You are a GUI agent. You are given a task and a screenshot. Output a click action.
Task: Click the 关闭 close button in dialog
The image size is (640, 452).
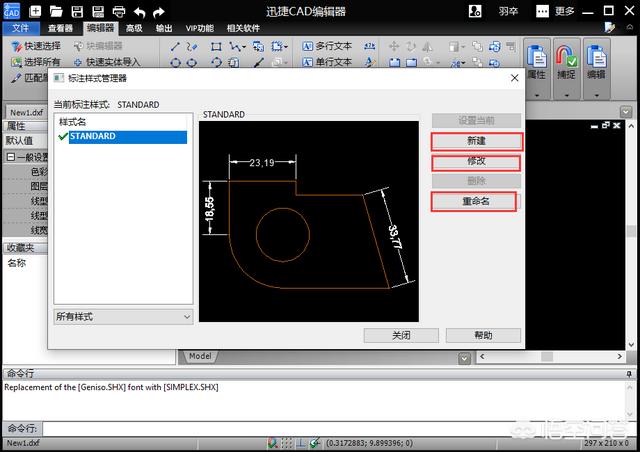coord(401,335)
